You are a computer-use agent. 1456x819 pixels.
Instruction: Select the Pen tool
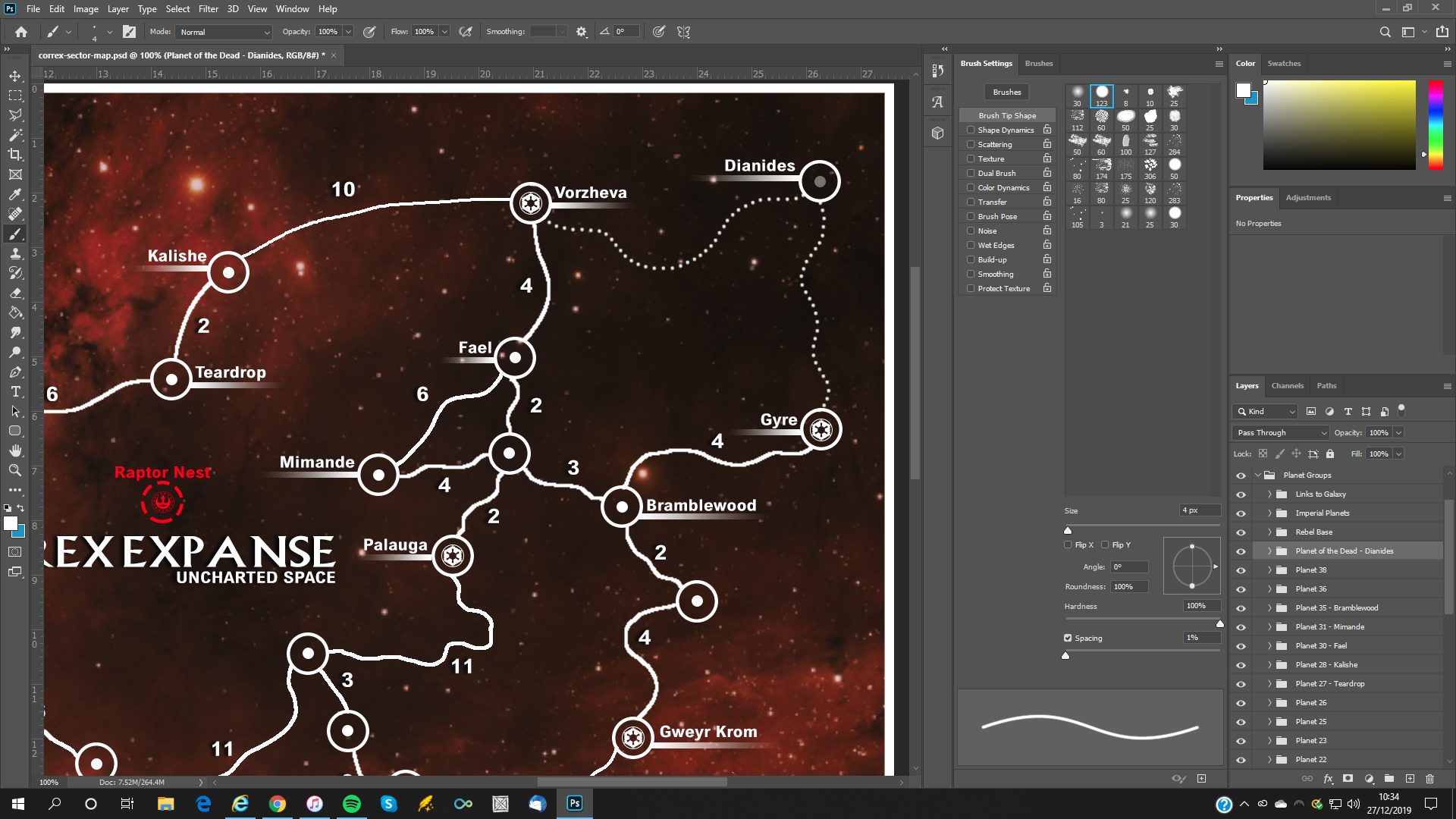15,372
